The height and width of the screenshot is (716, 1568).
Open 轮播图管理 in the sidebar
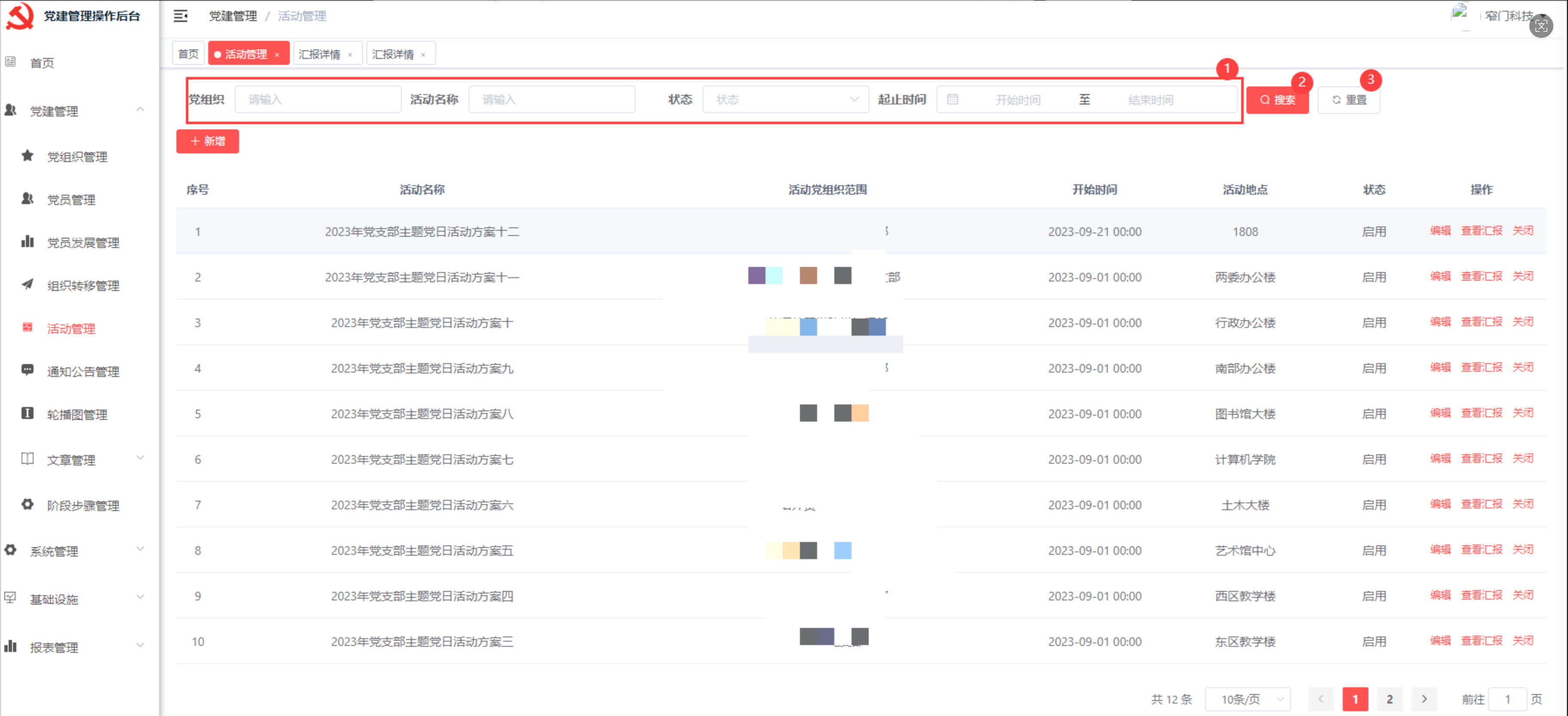[77, 414]
